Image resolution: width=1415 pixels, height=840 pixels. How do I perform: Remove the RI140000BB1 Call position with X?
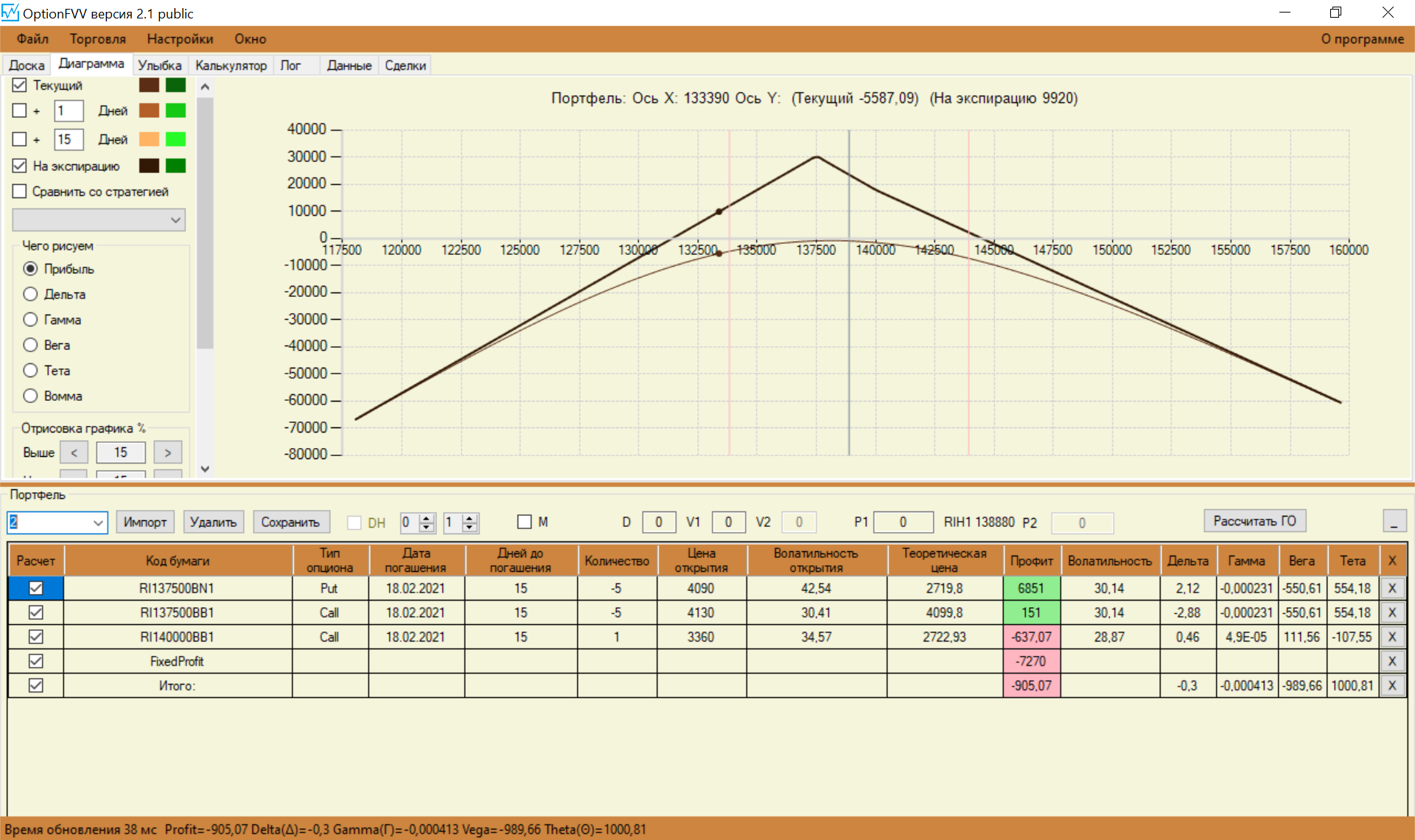click(1391, 637)
